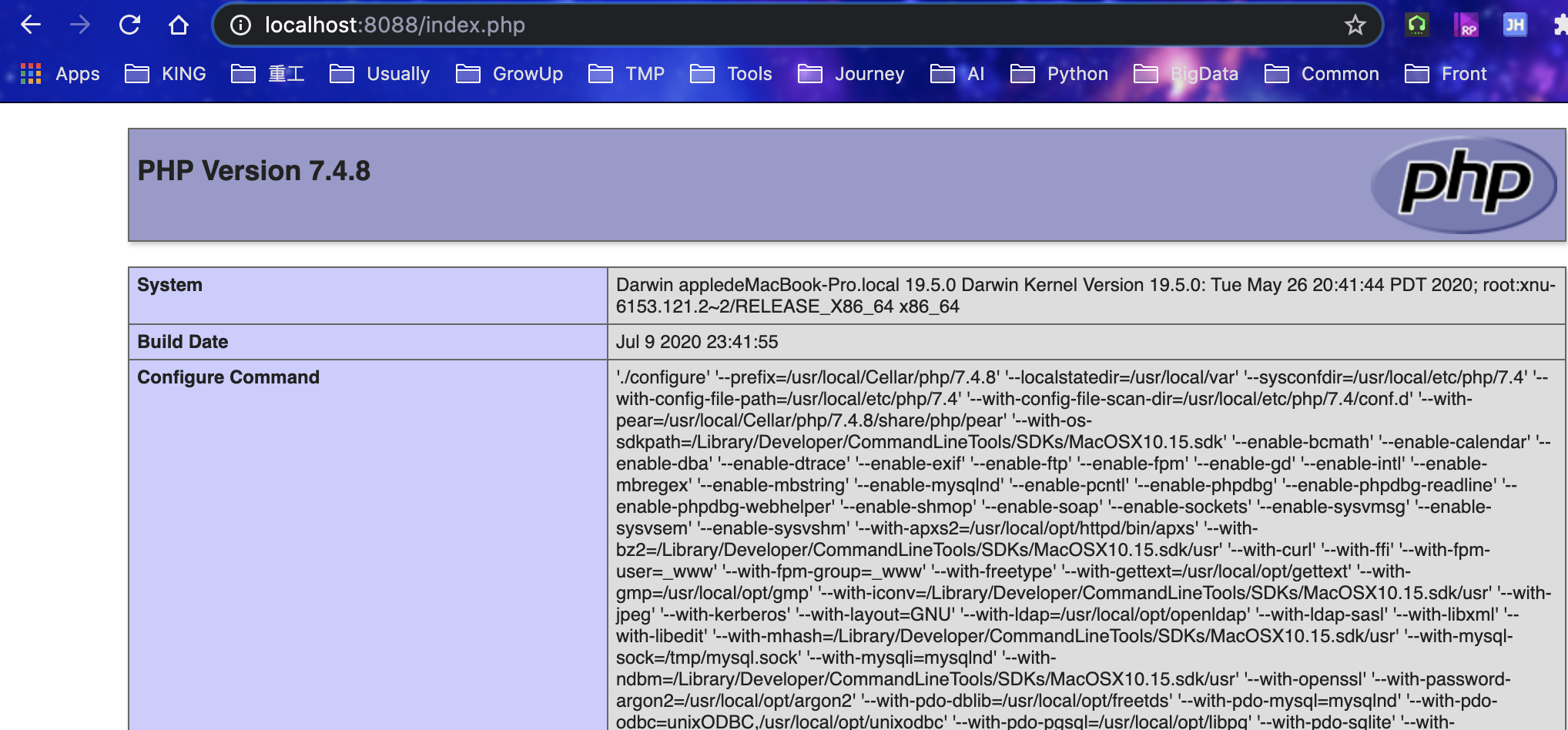Open the extensions puzzle-piece icon
The width and height of the screenshot is (1568, 730).
(1560, 24)
